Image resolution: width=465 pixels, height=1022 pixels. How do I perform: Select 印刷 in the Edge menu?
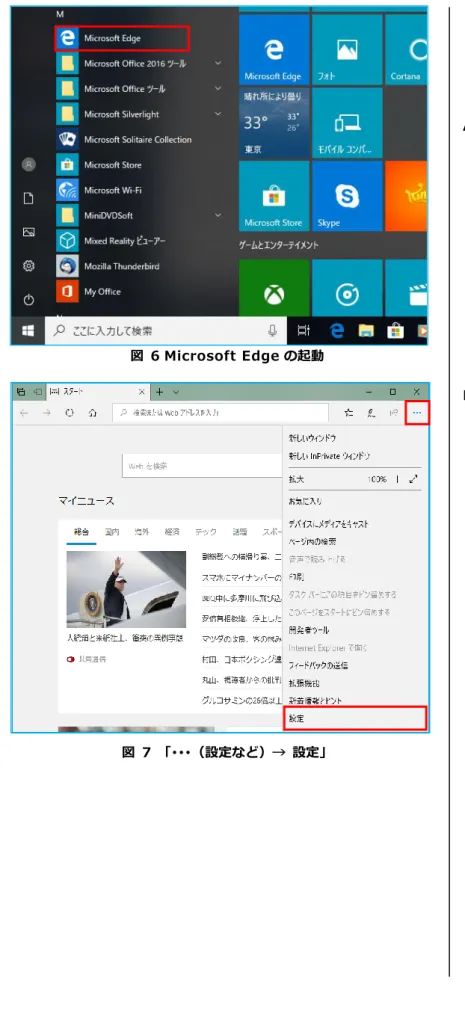[x=297, y=577]
